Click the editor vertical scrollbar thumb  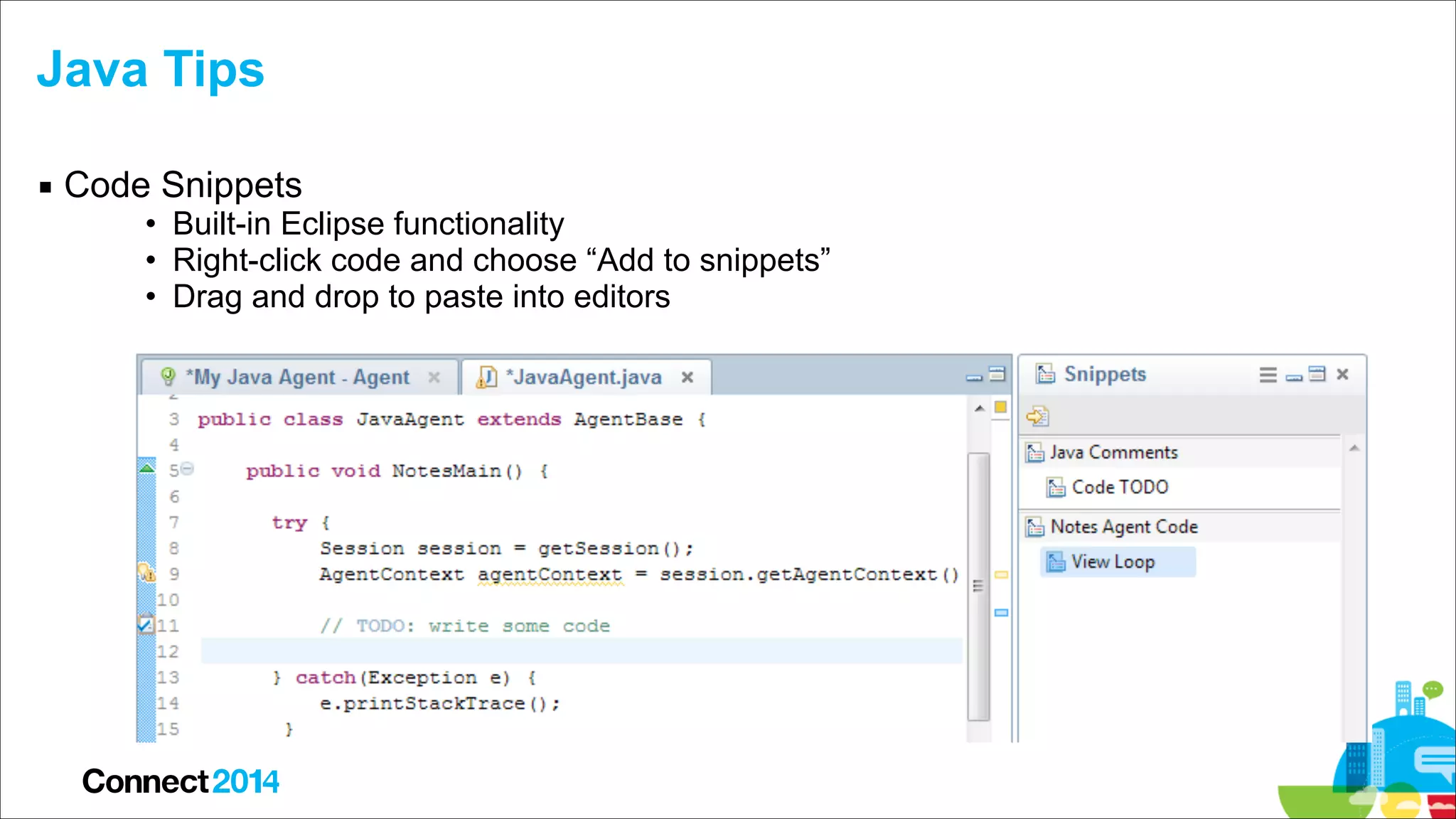click(x=979, y=587)
